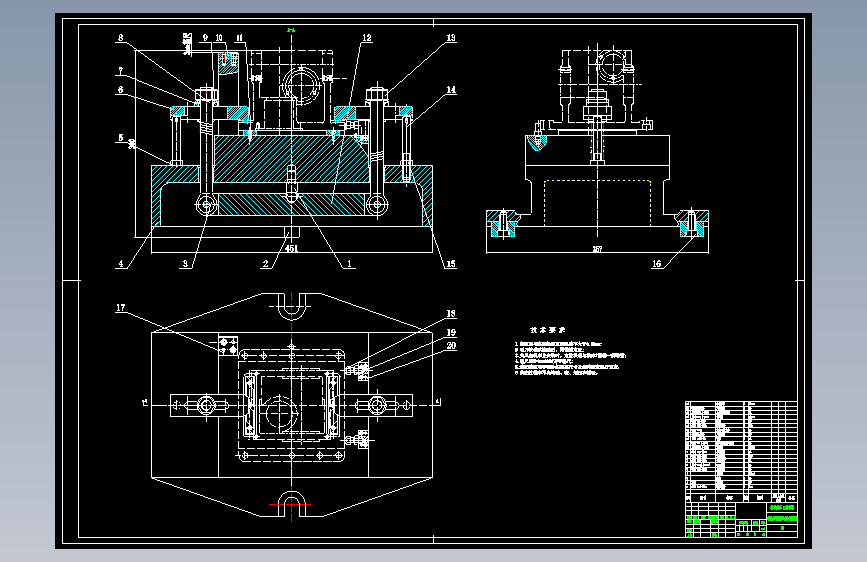Click part number label 10
867x562 pixels.
(x=219, y=38)
